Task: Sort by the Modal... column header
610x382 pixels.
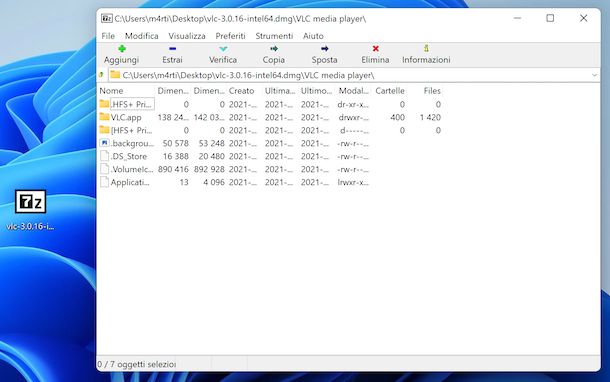Action: pyautogui.click(x=353, y=91)
